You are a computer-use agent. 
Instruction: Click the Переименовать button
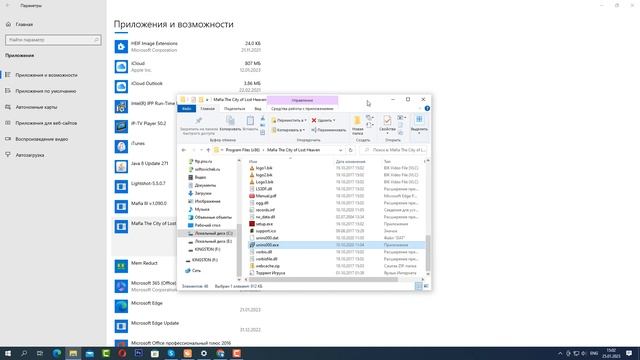click(x=329, y=130)
